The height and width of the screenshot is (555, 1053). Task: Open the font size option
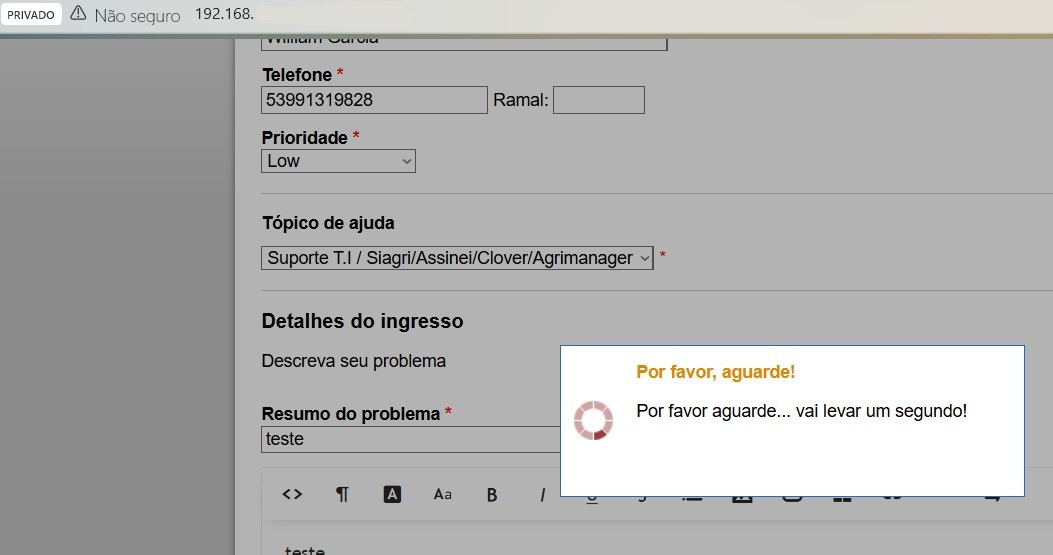click(x=442, y=494)
